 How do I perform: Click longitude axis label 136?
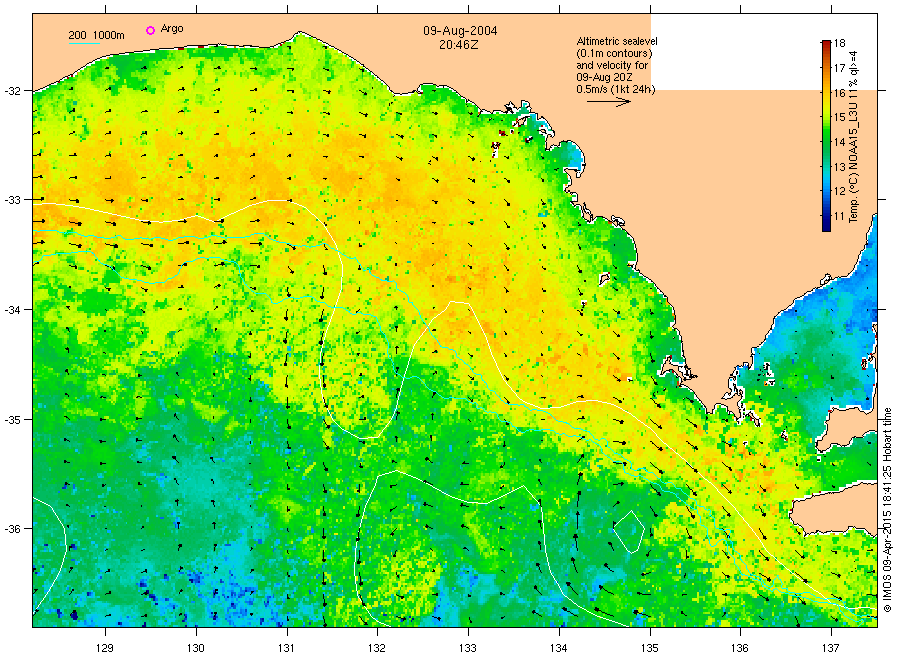[x=740, y=648]
